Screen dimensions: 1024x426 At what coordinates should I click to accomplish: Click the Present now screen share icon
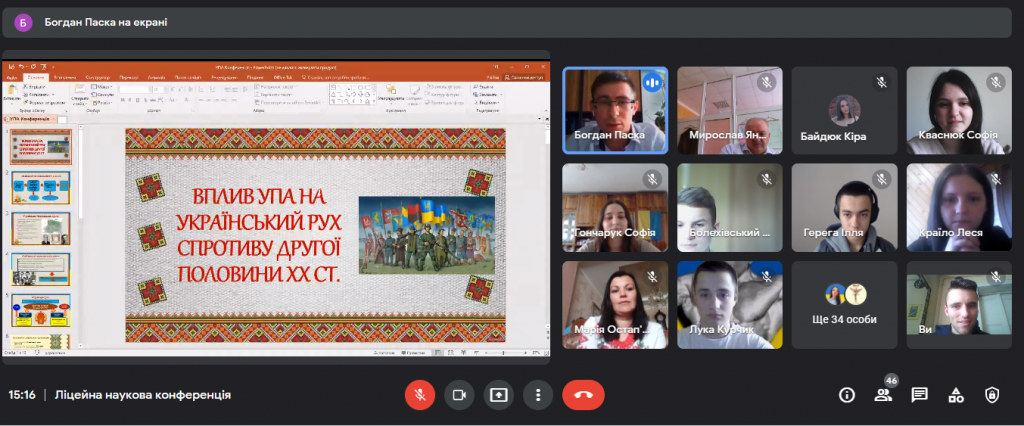(498, 394)
